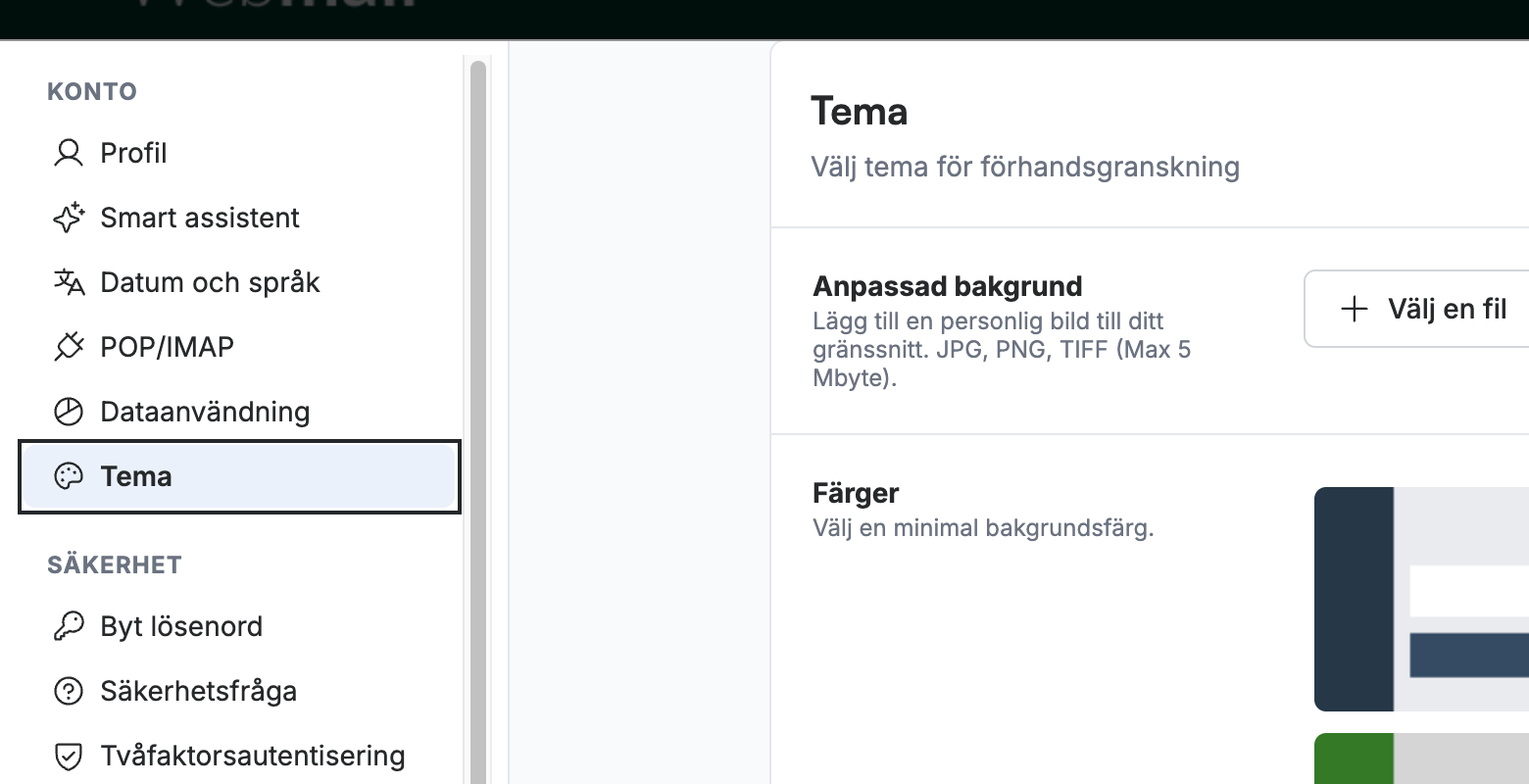This screenshot has width=1529, height=784.
Task: Click the Välj en fil button
Action: (1417, 309)
